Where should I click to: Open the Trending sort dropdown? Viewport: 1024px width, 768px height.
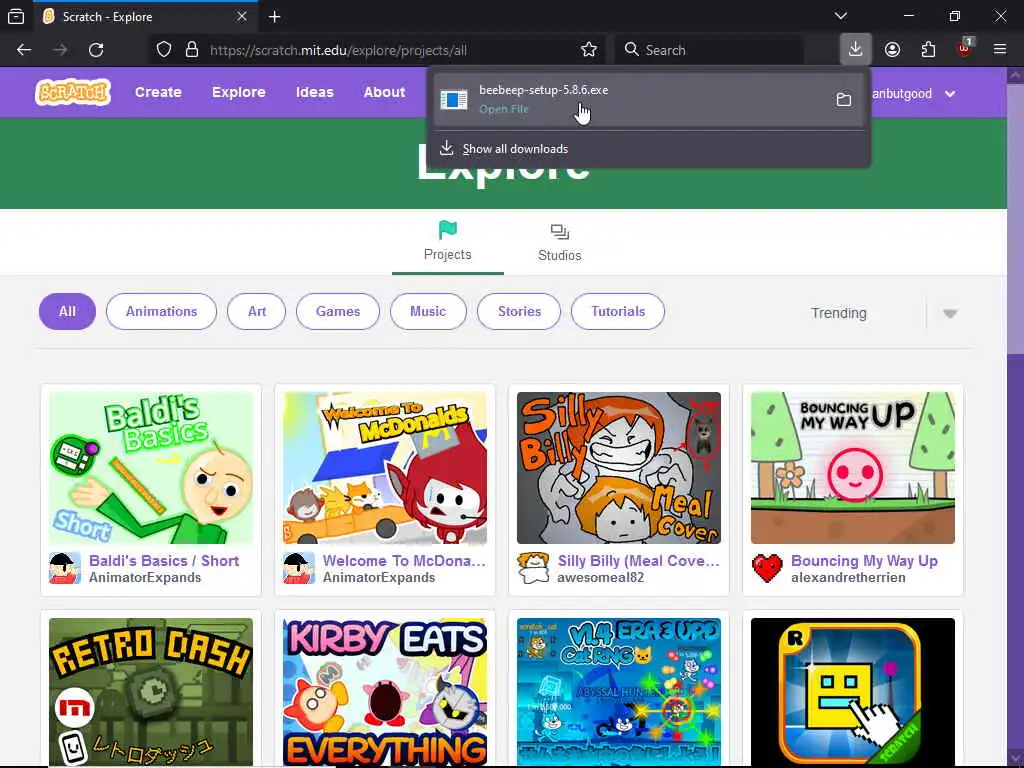coord(886,313)
